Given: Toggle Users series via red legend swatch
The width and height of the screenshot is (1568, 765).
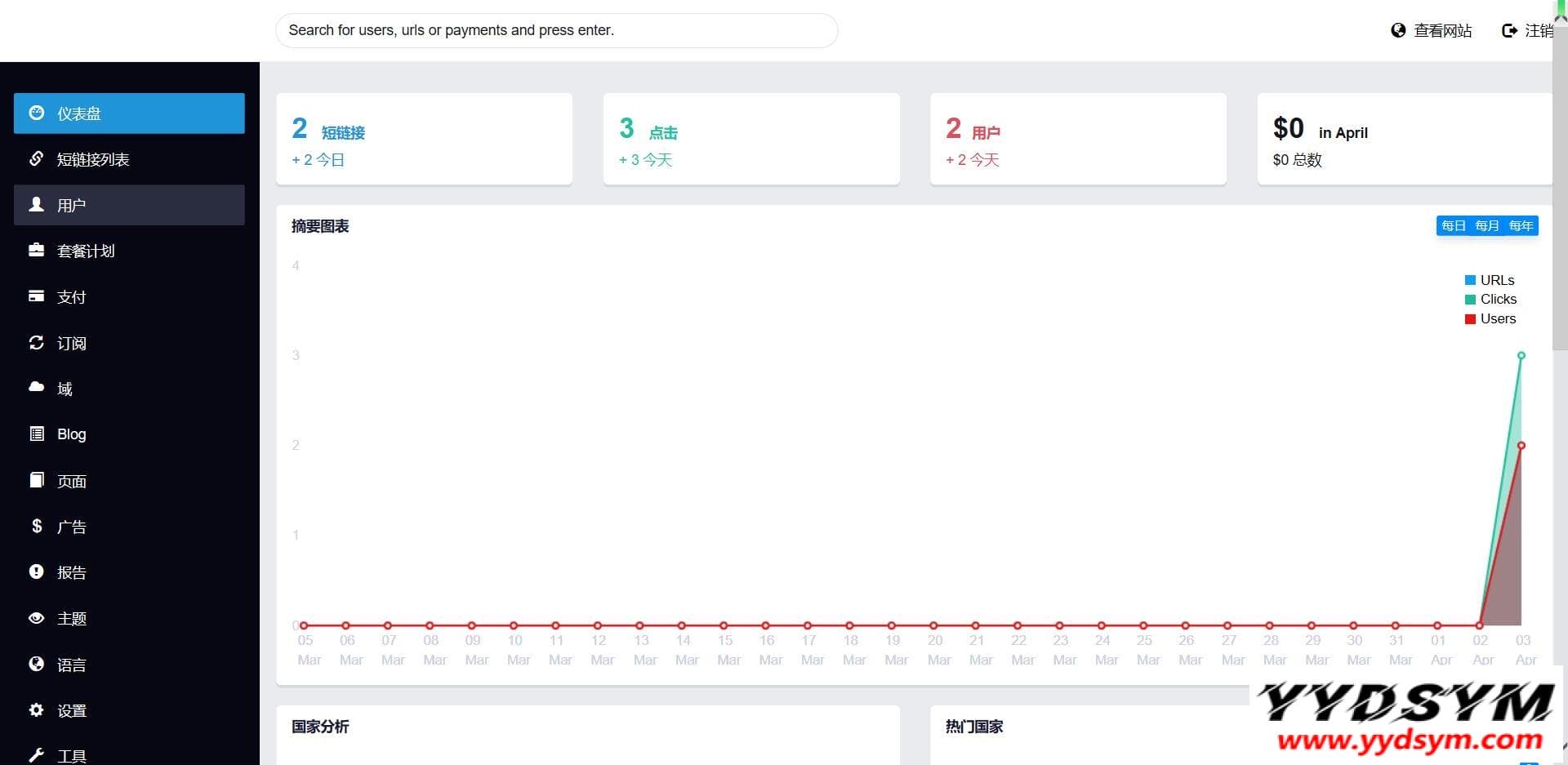Looking at the screenshot, I should (1470, 318).
